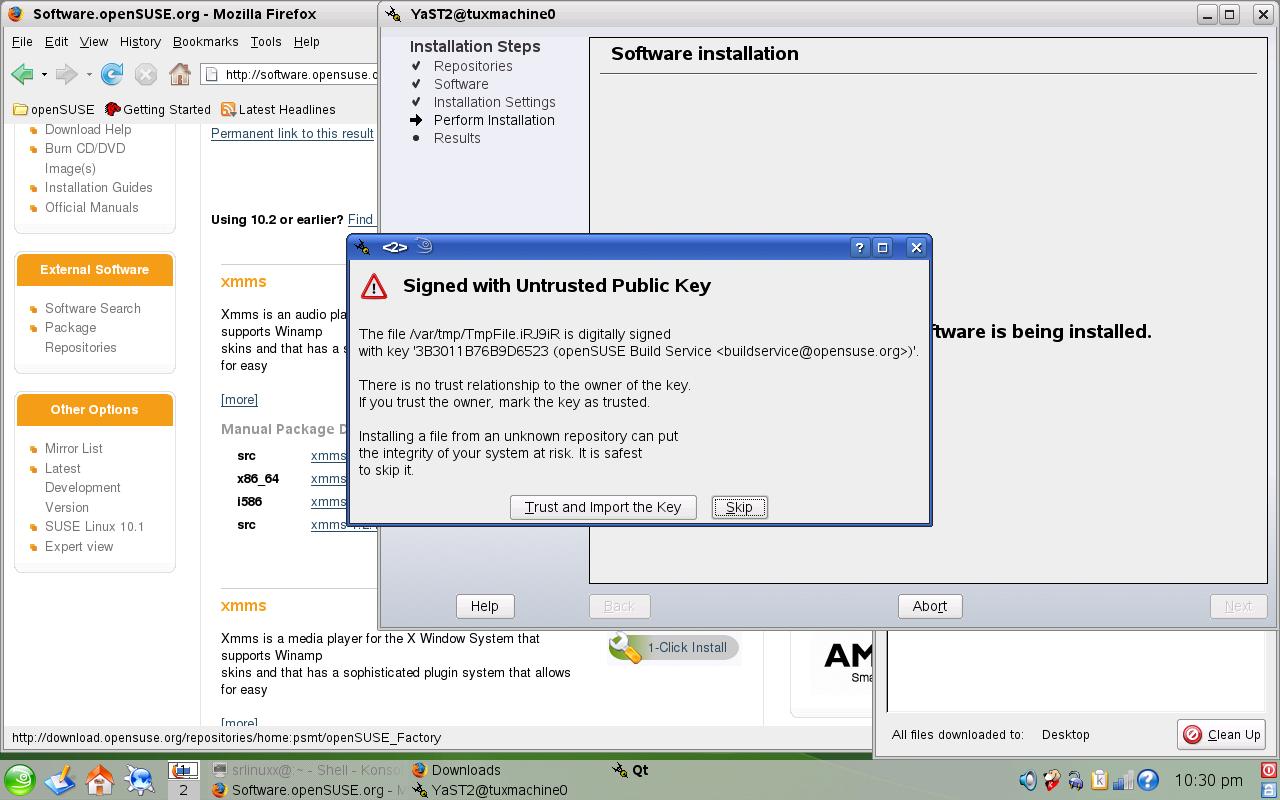The image size is (1280, 800).
Task: Open the File menu in Firefox
Action: coord(22,42)
